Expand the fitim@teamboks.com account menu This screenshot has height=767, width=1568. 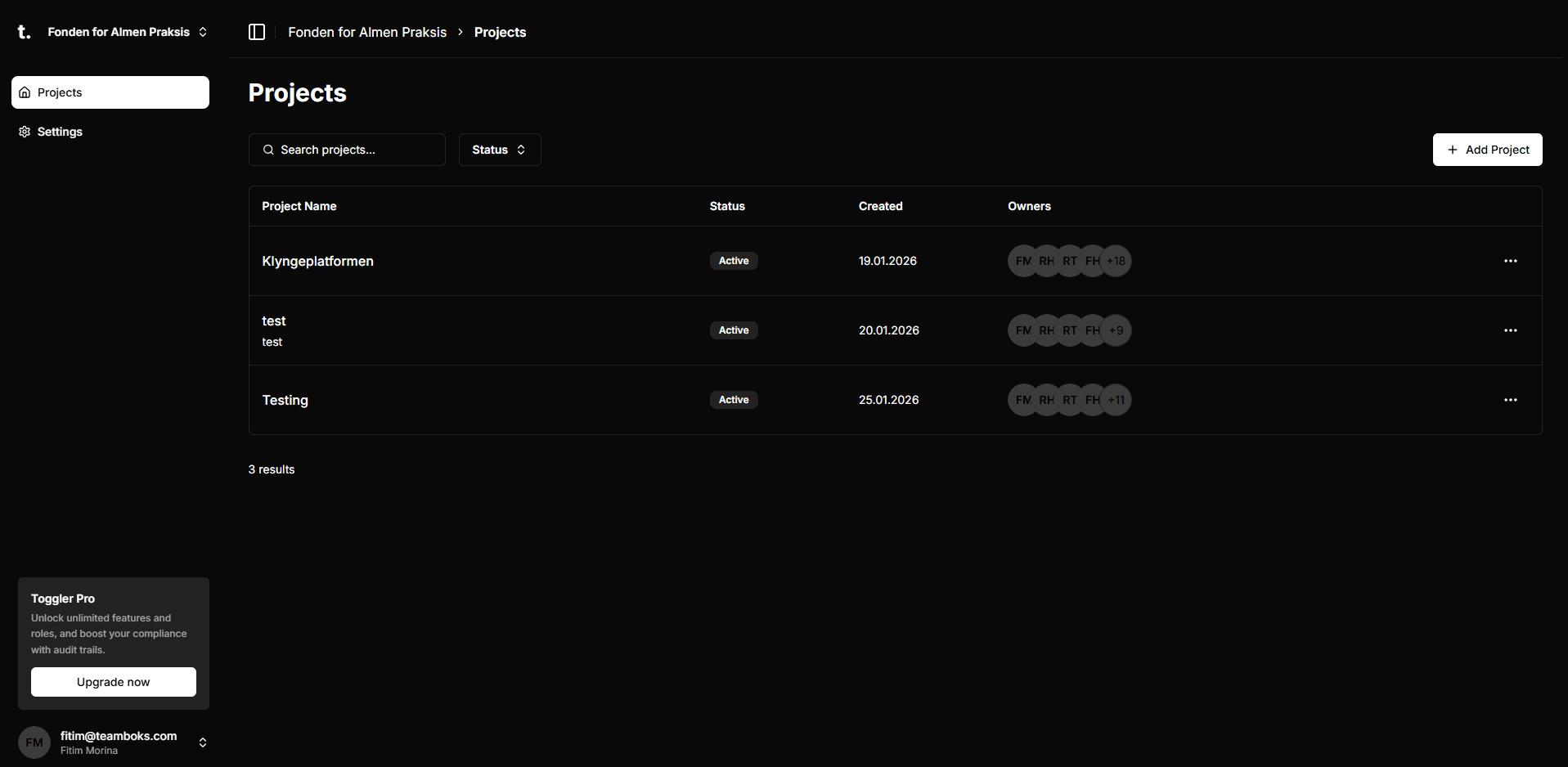click(202, 742)
